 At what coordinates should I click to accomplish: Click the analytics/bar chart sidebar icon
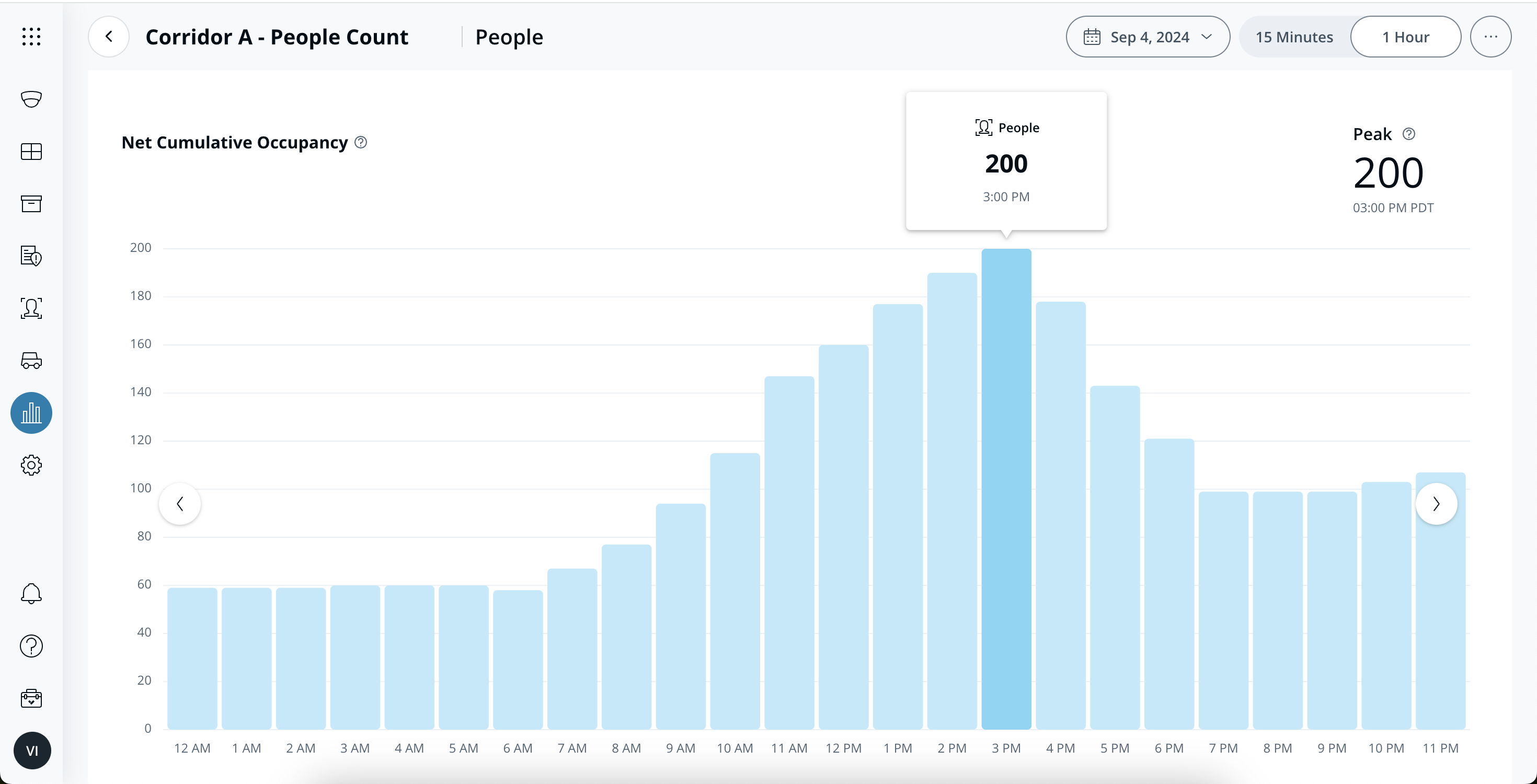pyautogui.click(x=31, y=412)
